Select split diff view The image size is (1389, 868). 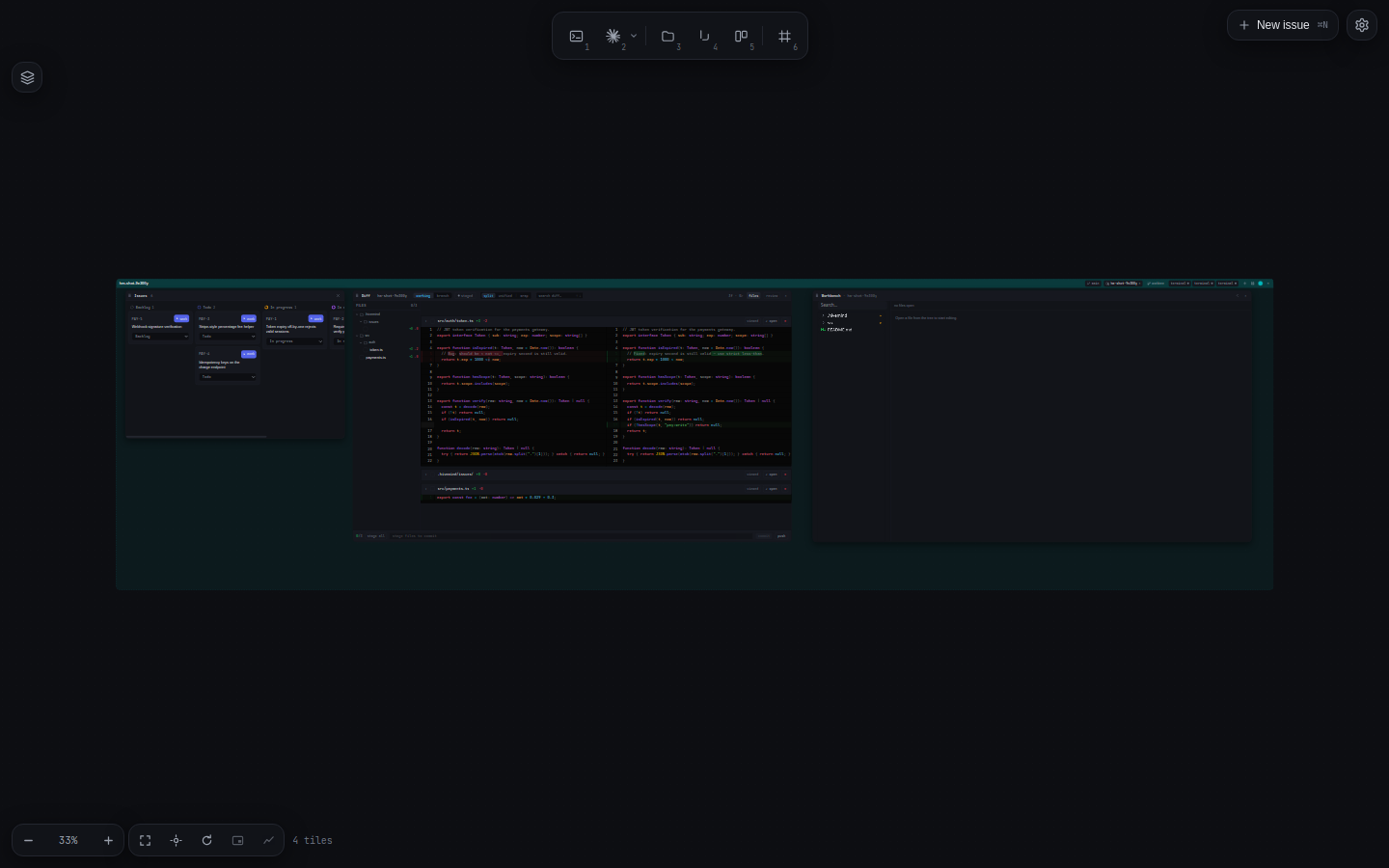click(488, 295)
